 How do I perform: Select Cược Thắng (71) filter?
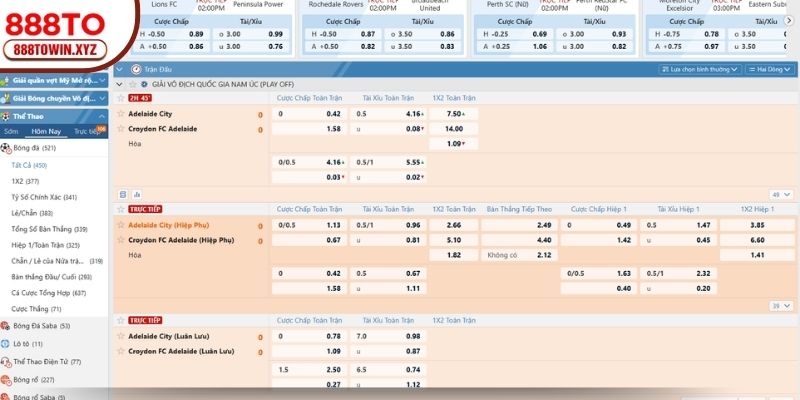pos(36,309)
